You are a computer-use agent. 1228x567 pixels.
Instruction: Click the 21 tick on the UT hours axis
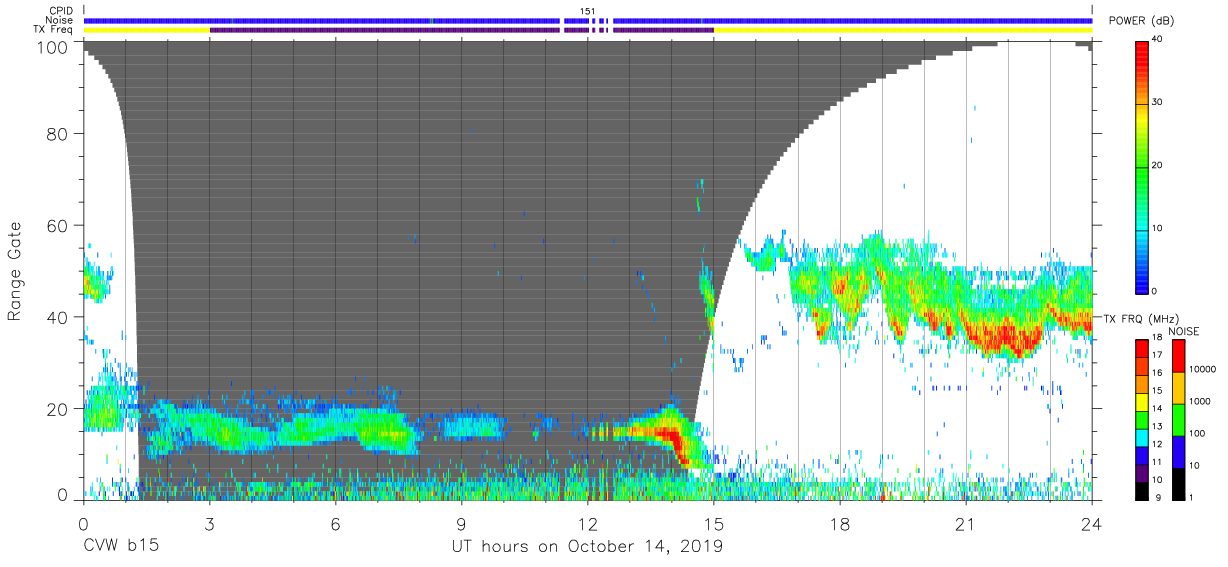[x=966, y=524]
